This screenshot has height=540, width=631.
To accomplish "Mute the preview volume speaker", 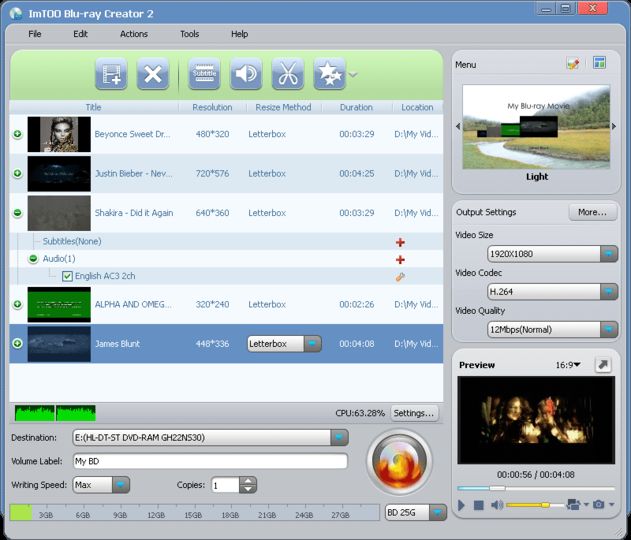I will pyautogui.click(x=497, y=505).
